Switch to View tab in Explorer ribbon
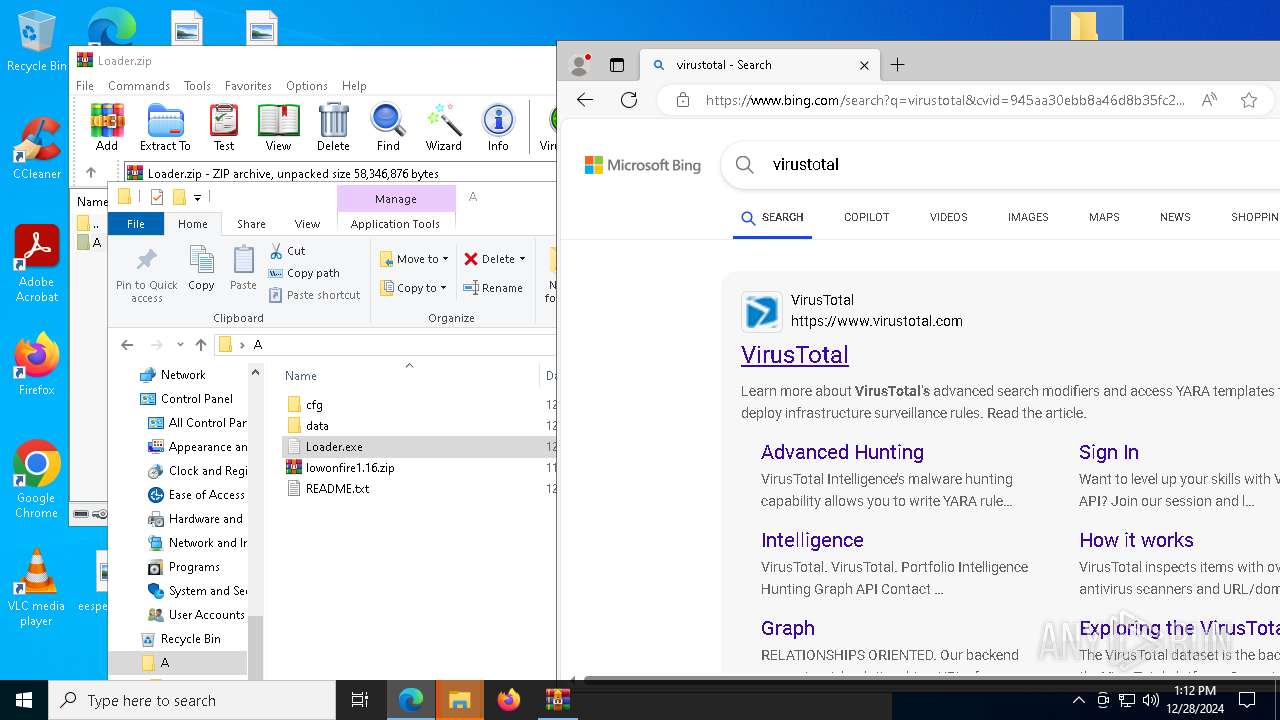Viewport: 1280px width, 720px height. pyautogui.click(x=307, y=224)
